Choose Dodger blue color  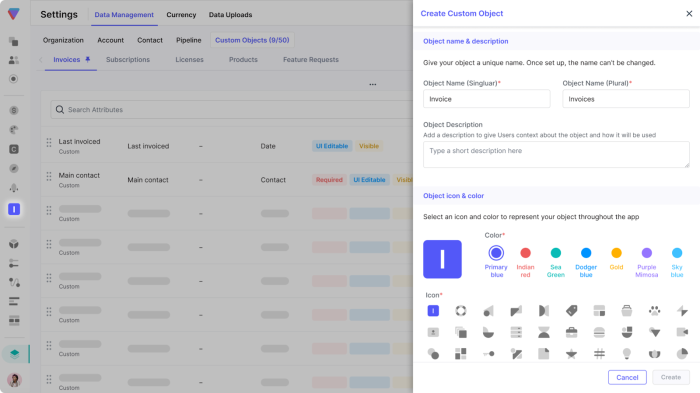tap(586, 253)
